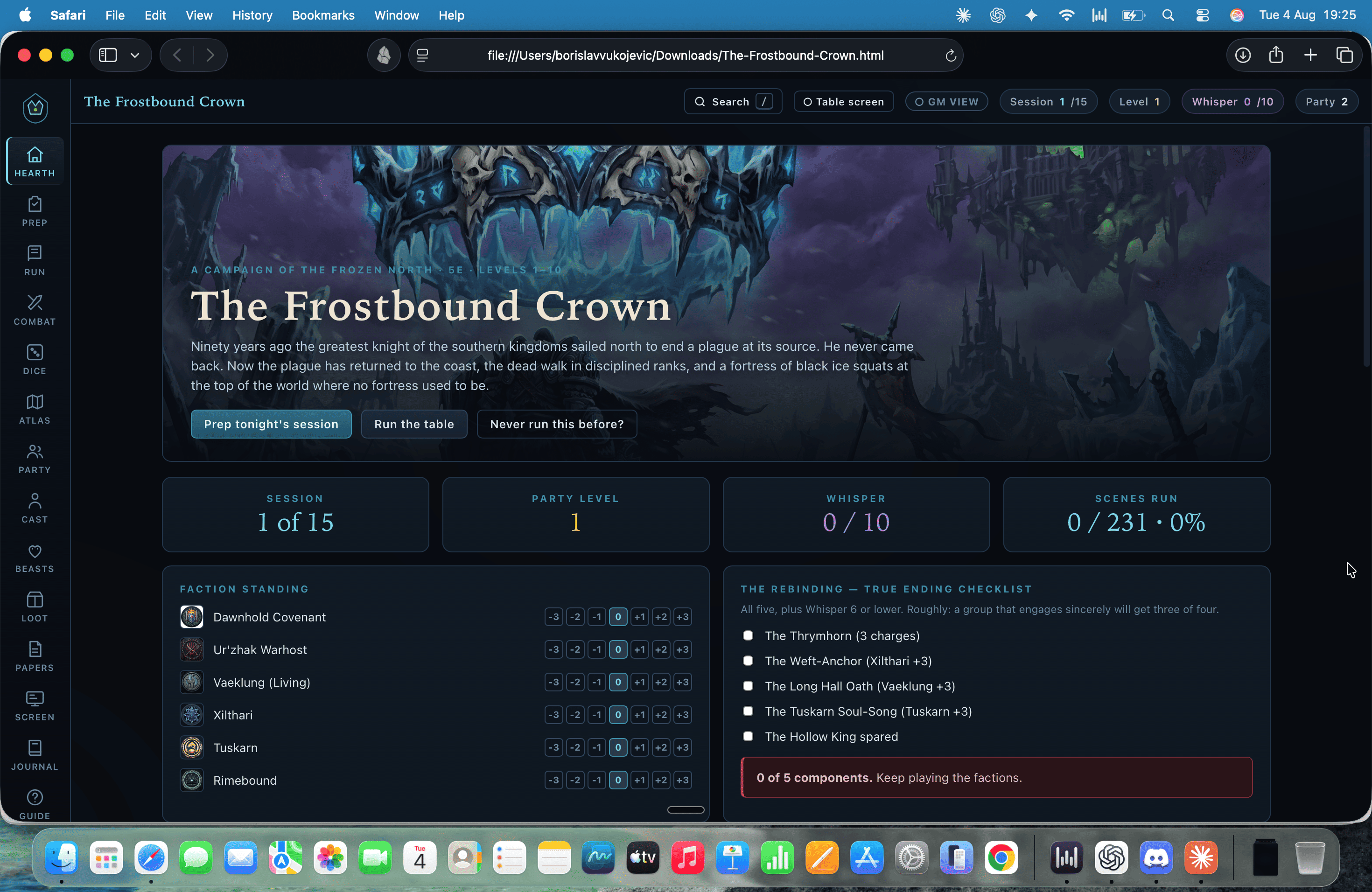
Task: Click Run the table button
Action: [x=414, y=424]
